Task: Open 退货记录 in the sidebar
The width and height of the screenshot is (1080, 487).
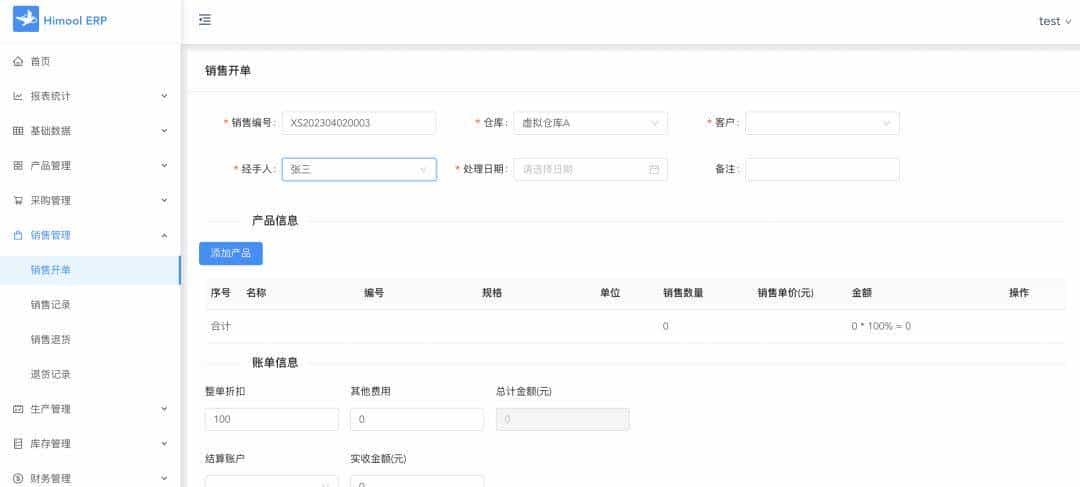Action: (x=90, y=375)
